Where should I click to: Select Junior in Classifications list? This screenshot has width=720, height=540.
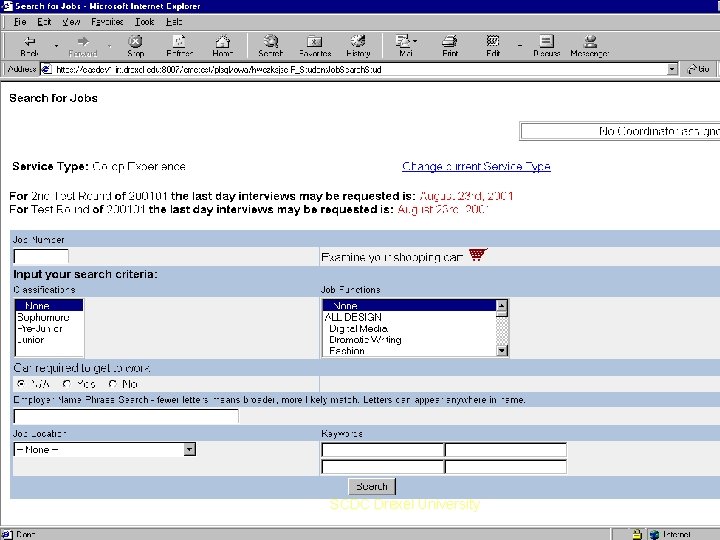click(x=49, y=340)
